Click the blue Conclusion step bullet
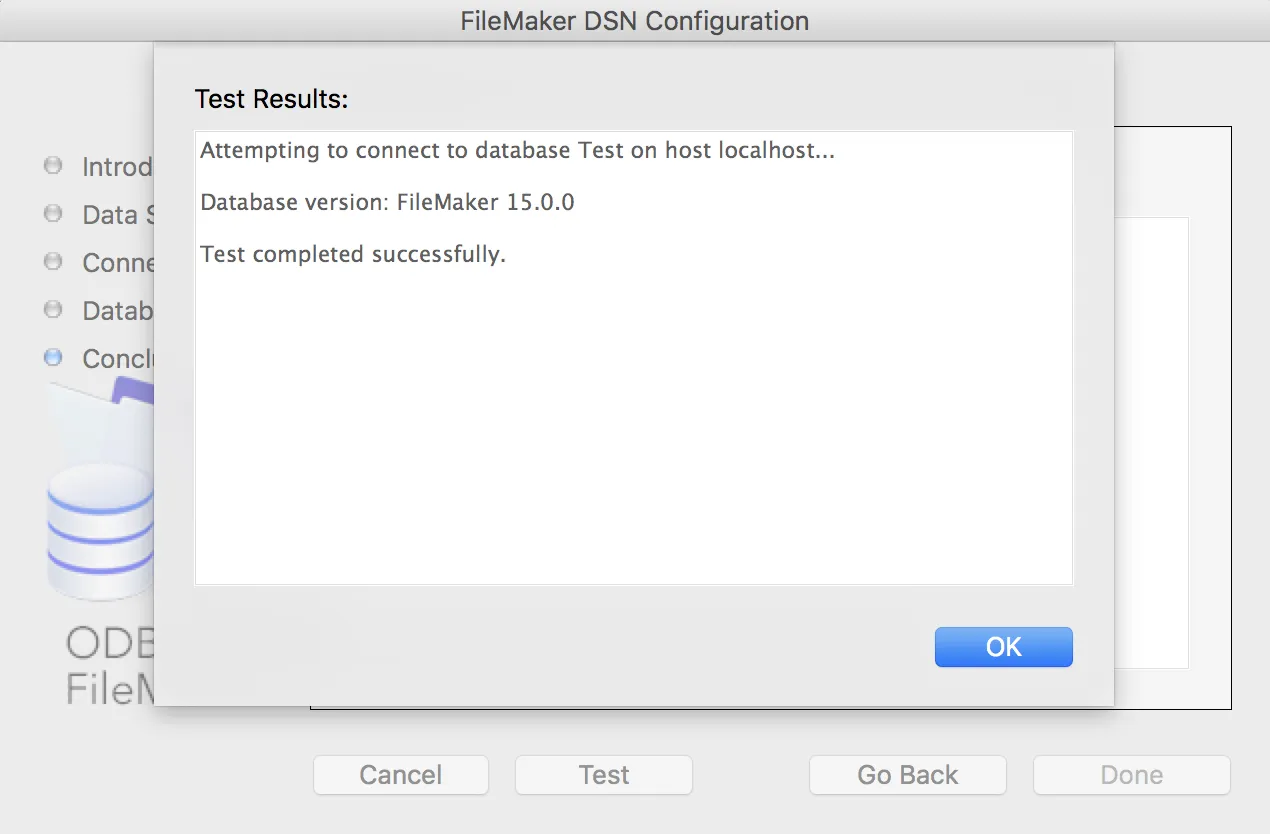The width and height of the screenshot is (1270, 834). point(53,357)
